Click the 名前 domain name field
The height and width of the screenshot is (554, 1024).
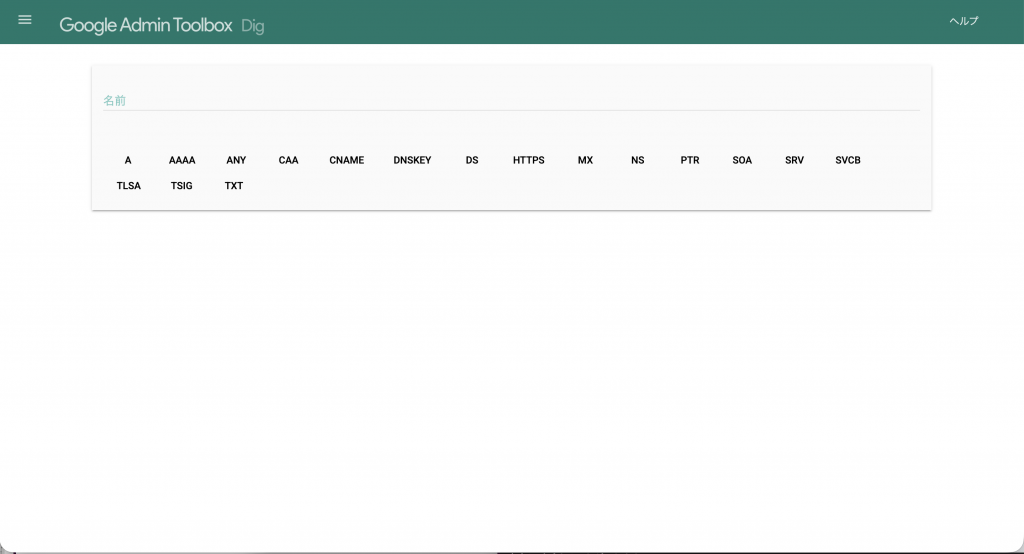point(510,100)
